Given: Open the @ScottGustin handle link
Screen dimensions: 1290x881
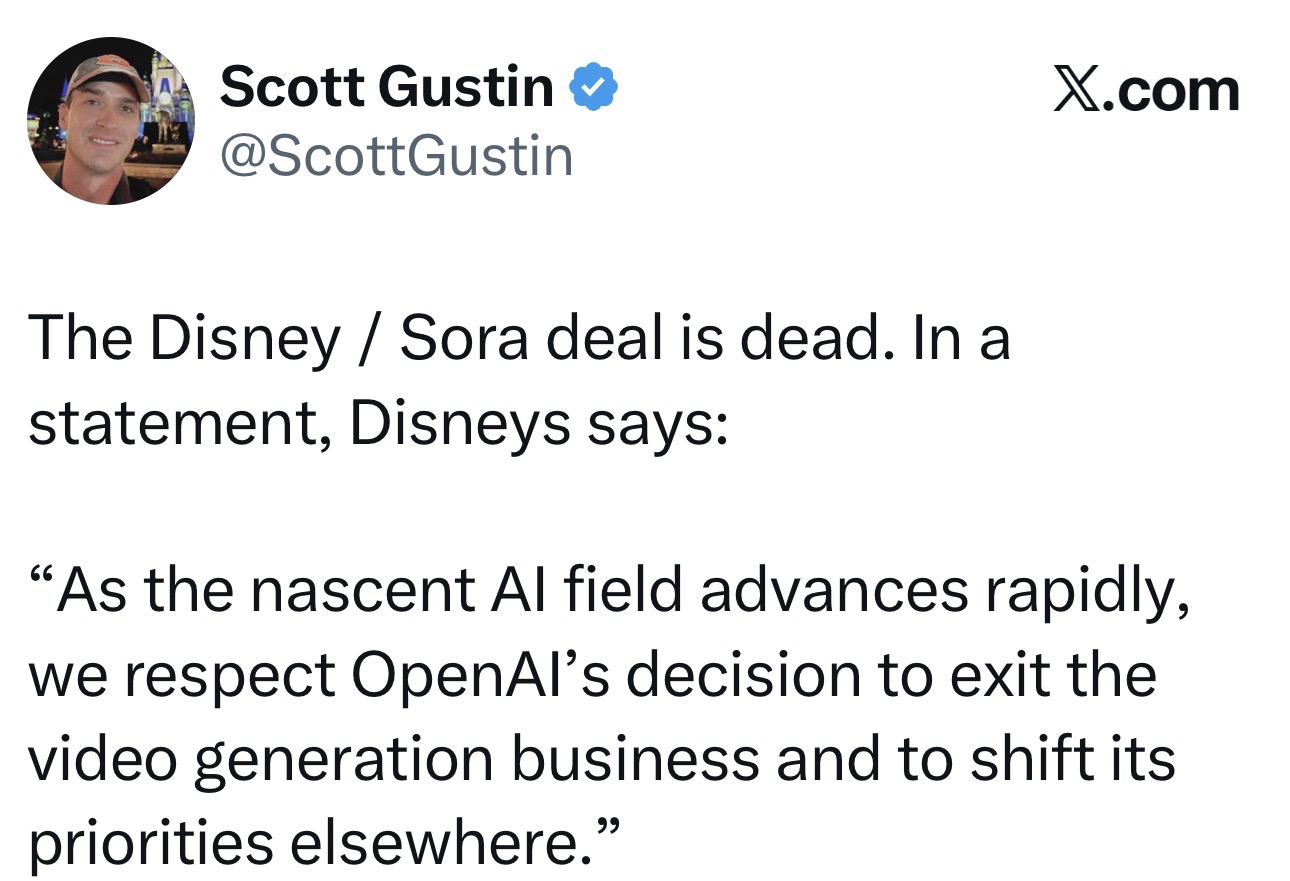Looking at the screenshot, I should click(x=396, y=157).
